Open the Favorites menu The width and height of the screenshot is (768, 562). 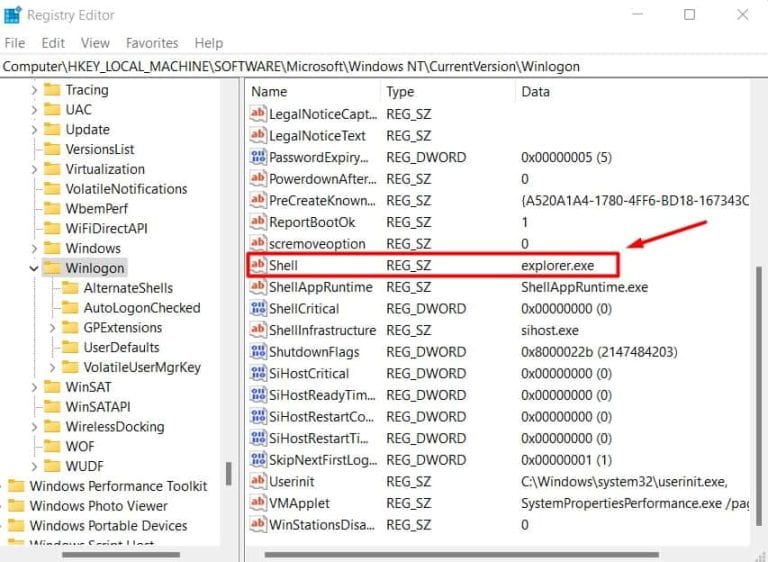(152, 43)
